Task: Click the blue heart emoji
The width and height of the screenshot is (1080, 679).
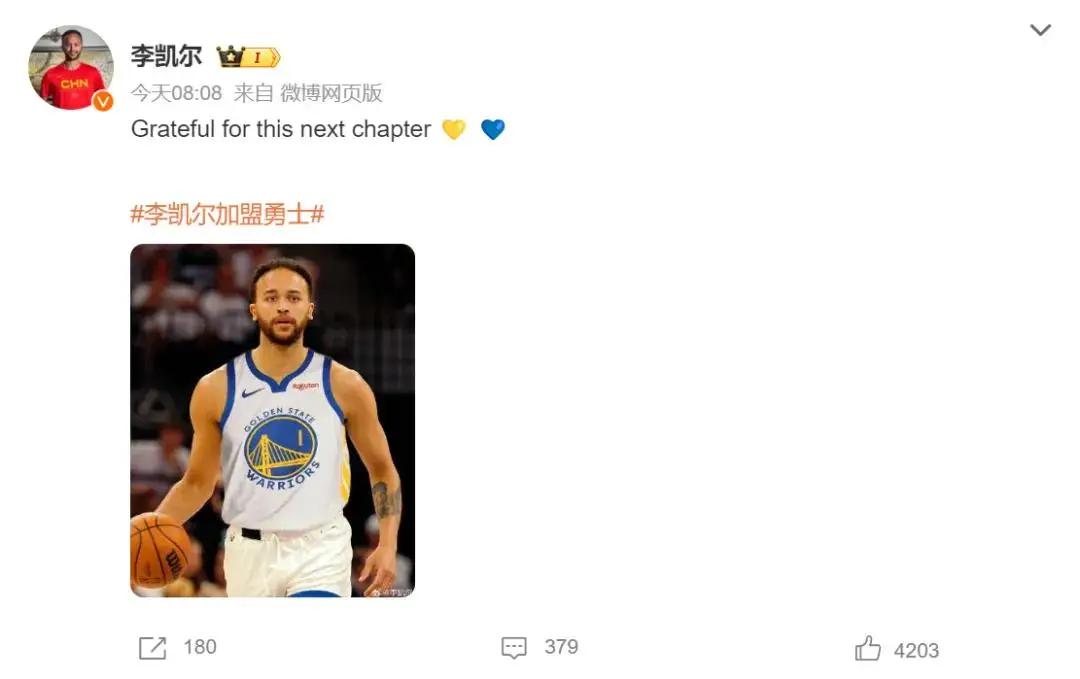Action: pos(493,130)
